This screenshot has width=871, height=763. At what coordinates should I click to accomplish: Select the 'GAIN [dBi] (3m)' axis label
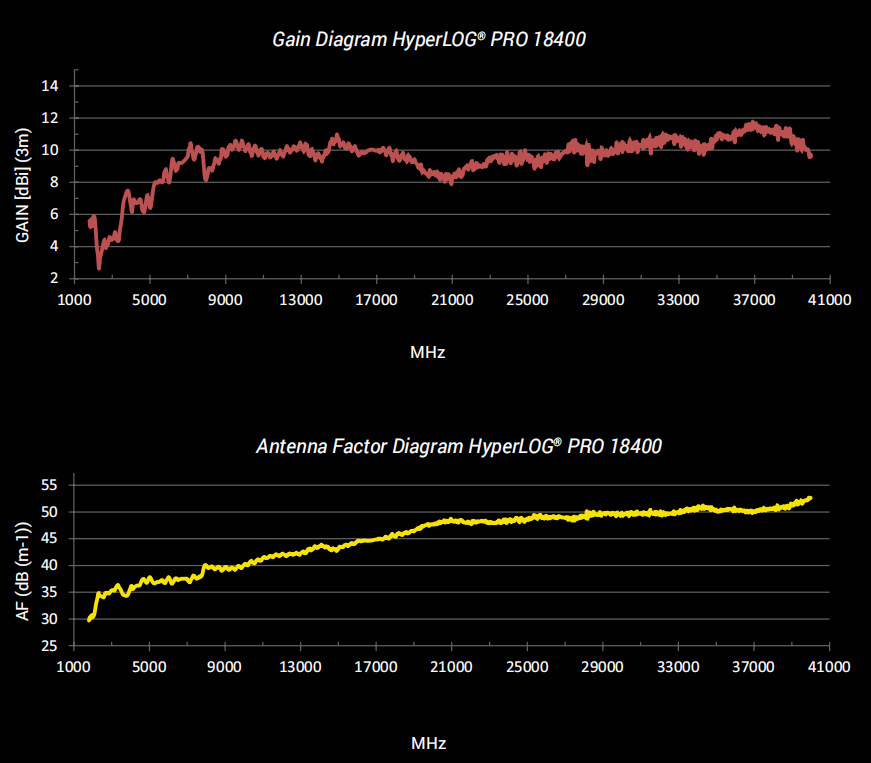22,185
